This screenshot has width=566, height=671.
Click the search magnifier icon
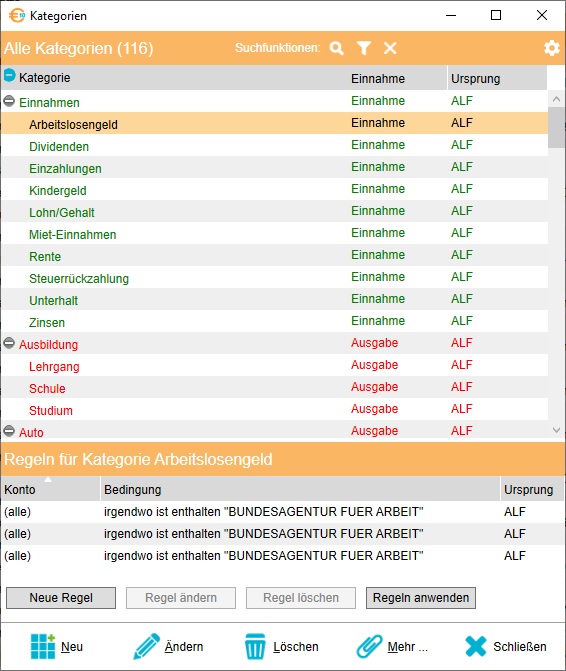[337, 48]
